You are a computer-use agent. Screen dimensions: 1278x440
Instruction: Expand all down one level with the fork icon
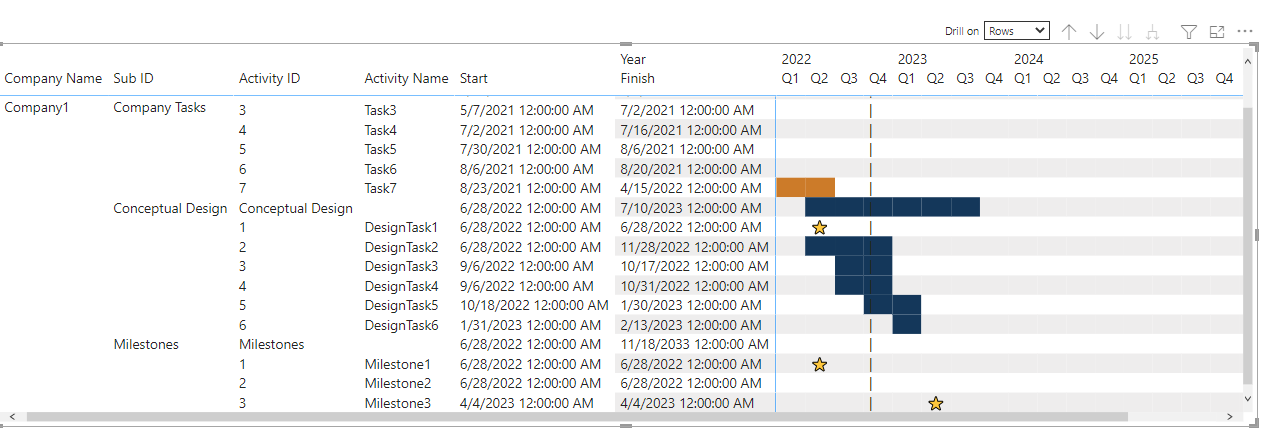(x=1153, y=32)
